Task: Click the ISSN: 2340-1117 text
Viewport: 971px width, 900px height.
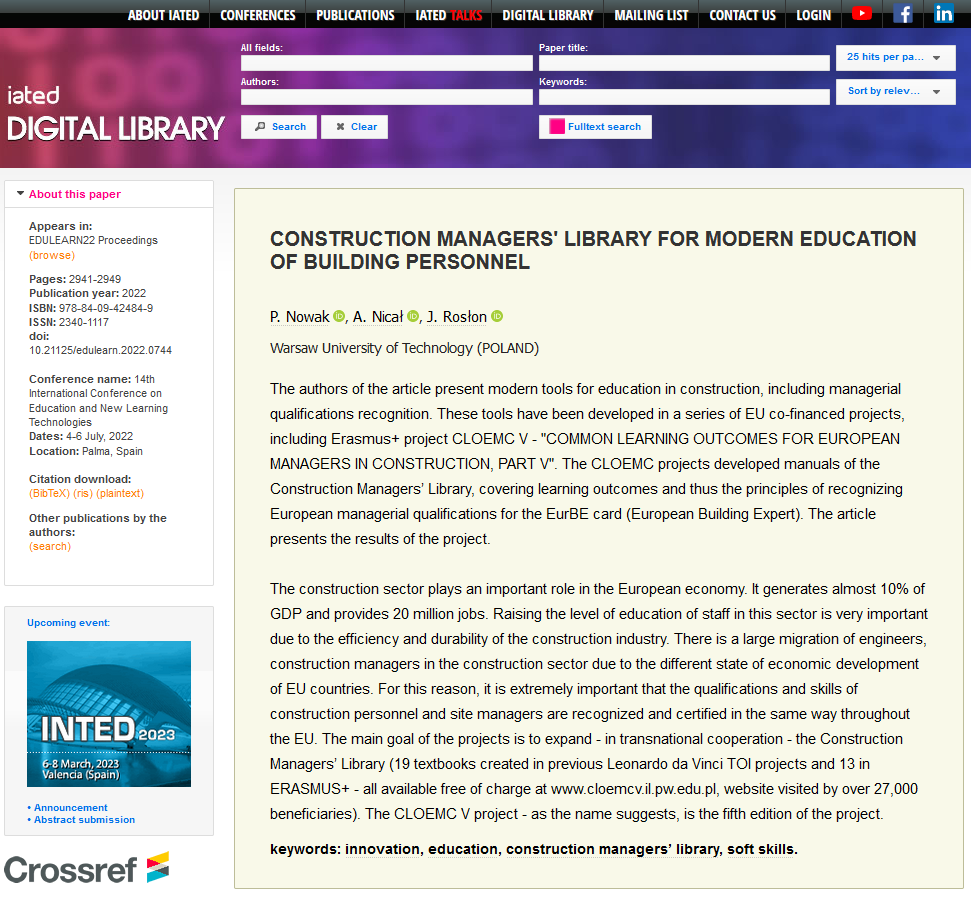Action: [x=69, y=323]
